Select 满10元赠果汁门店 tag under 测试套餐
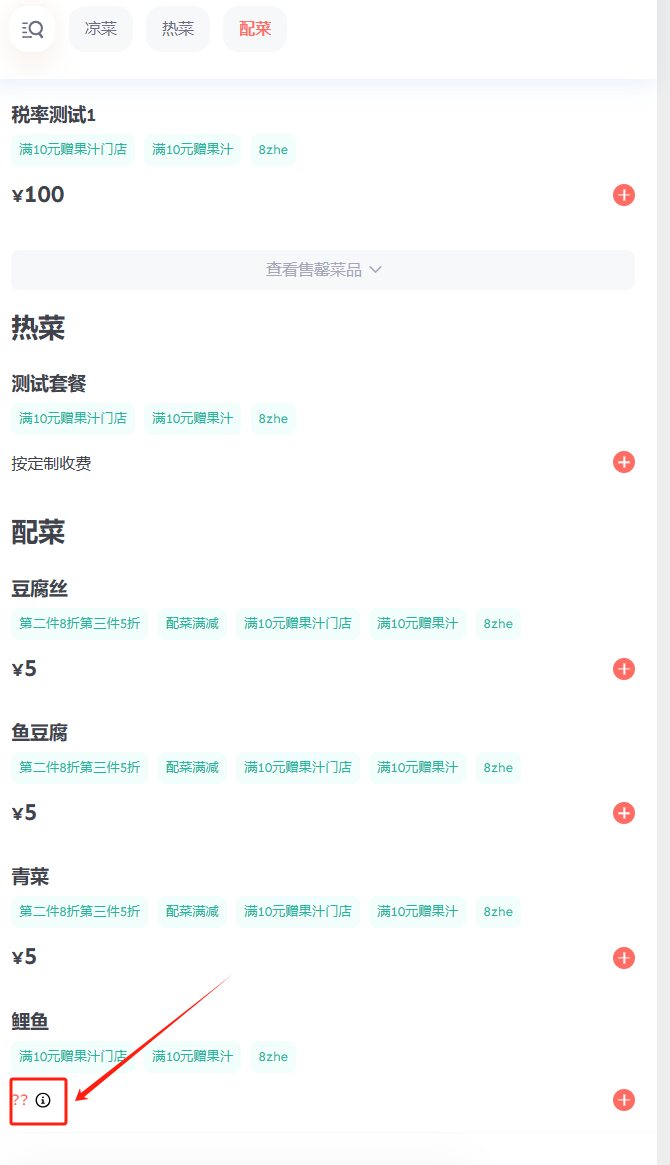 [x=73, y=418]
